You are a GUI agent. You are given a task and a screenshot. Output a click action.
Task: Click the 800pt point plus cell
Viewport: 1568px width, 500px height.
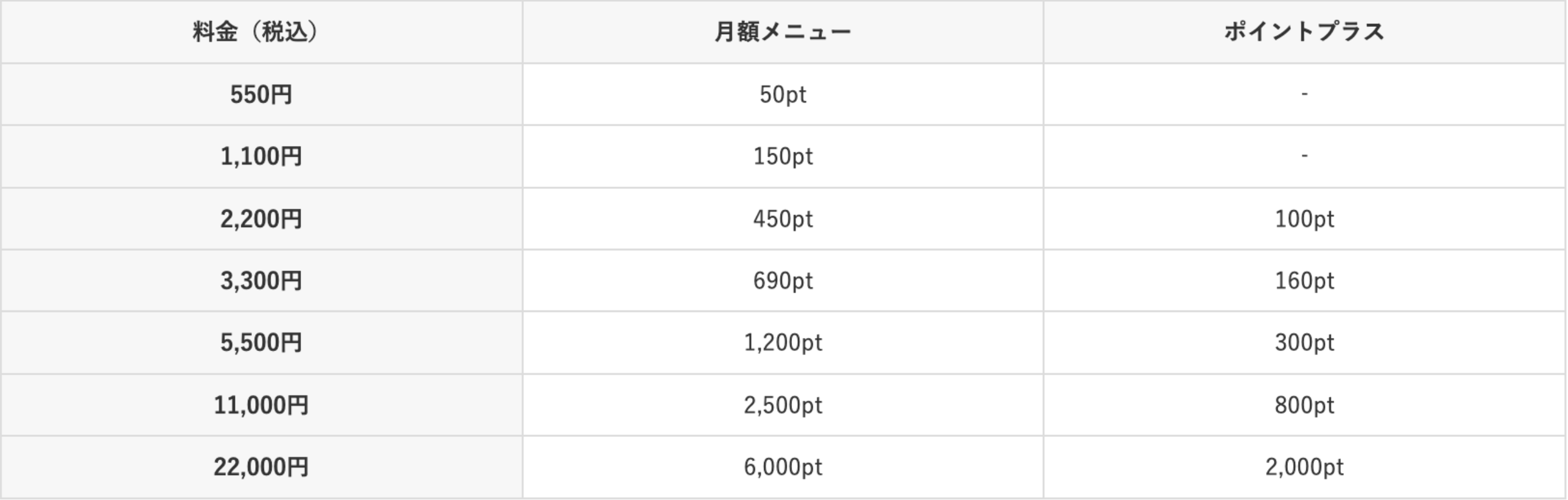(x=1305, y=405)
